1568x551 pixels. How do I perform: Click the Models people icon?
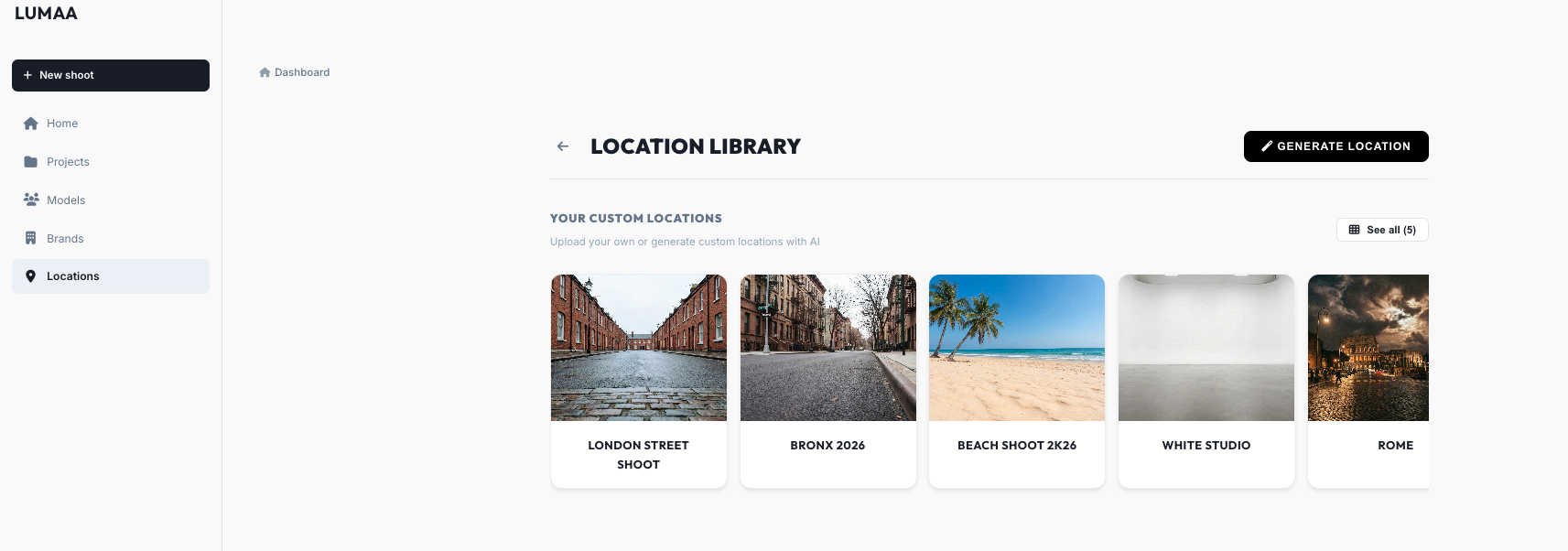31,200
